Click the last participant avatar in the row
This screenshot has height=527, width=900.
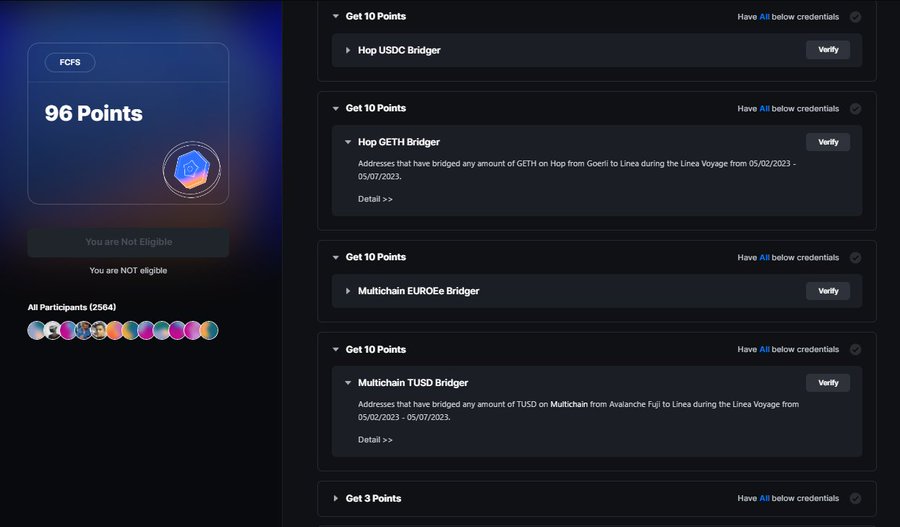click(x=209, y=330)
